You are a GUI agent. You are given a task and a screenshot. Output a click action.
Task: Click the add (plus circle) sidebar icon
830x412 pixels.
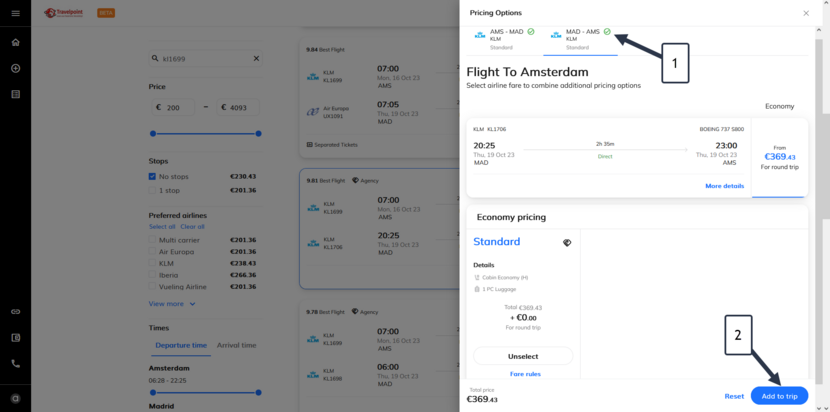tap(15, 68)
